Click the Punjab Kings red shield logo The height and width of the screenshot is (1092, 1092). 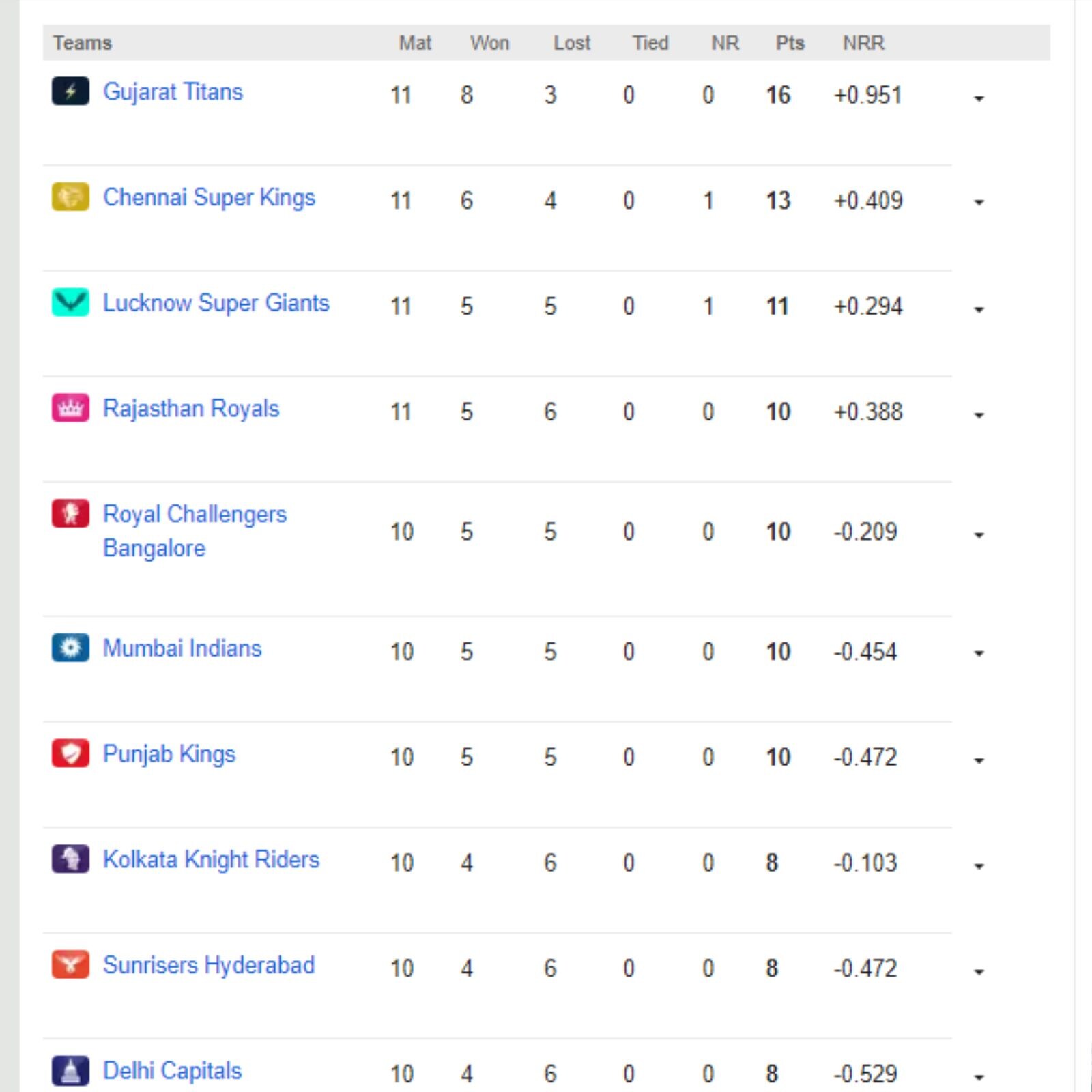click(x=70, y=753)
